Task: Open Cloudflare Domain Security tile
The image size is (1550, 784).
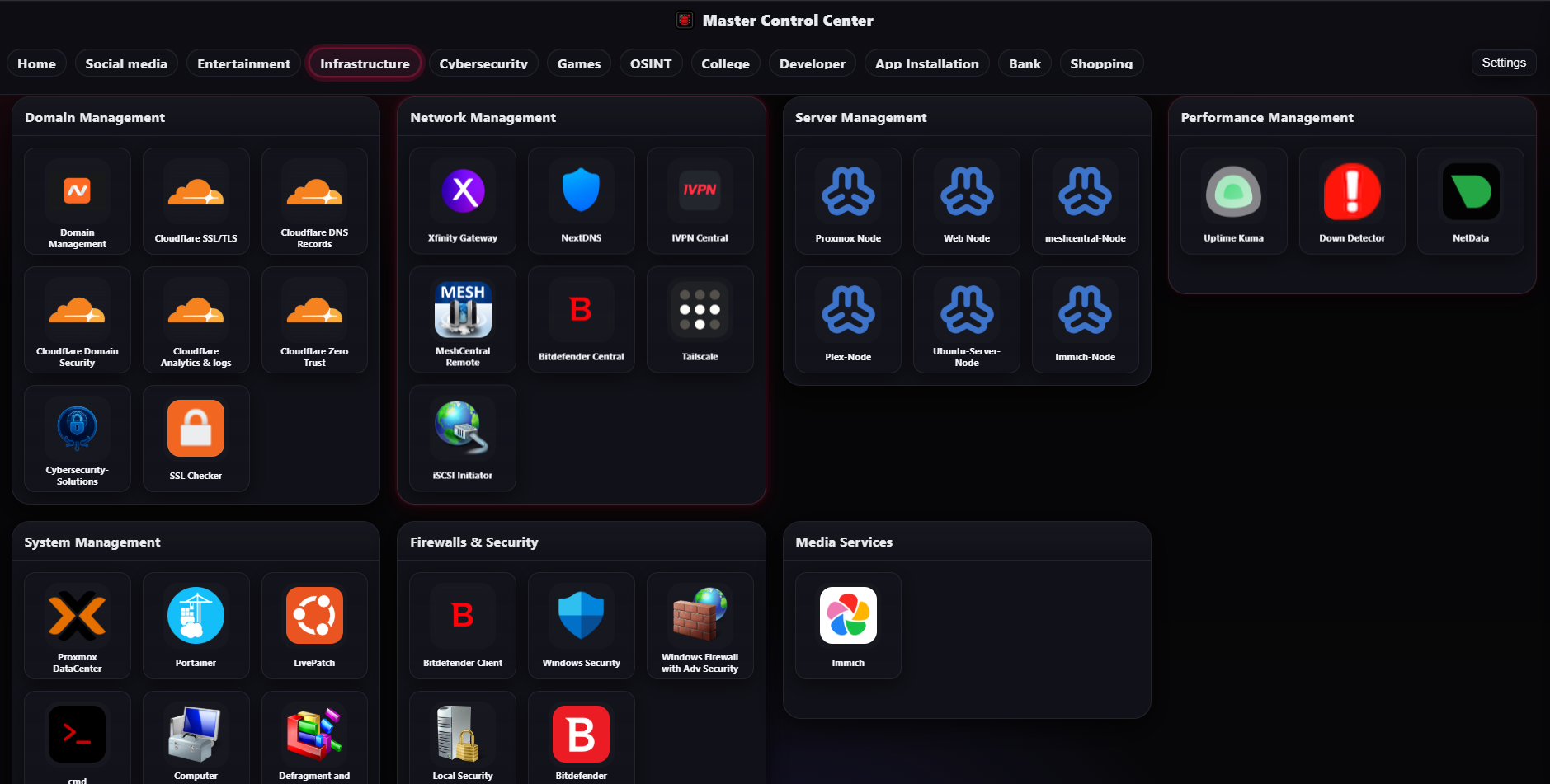Action: point(78,320)
